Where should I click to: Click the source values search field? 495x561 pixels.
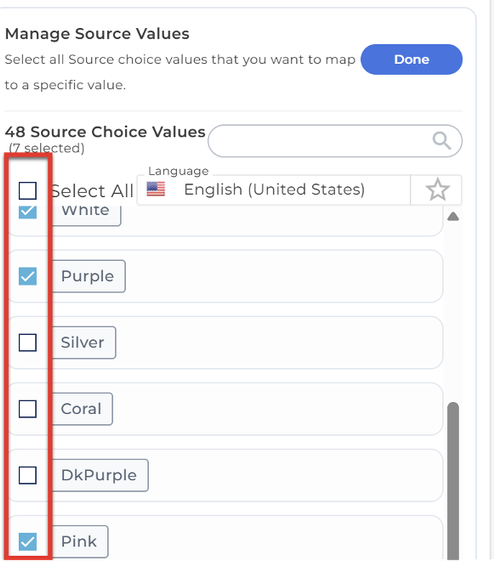tap(335, 141)
